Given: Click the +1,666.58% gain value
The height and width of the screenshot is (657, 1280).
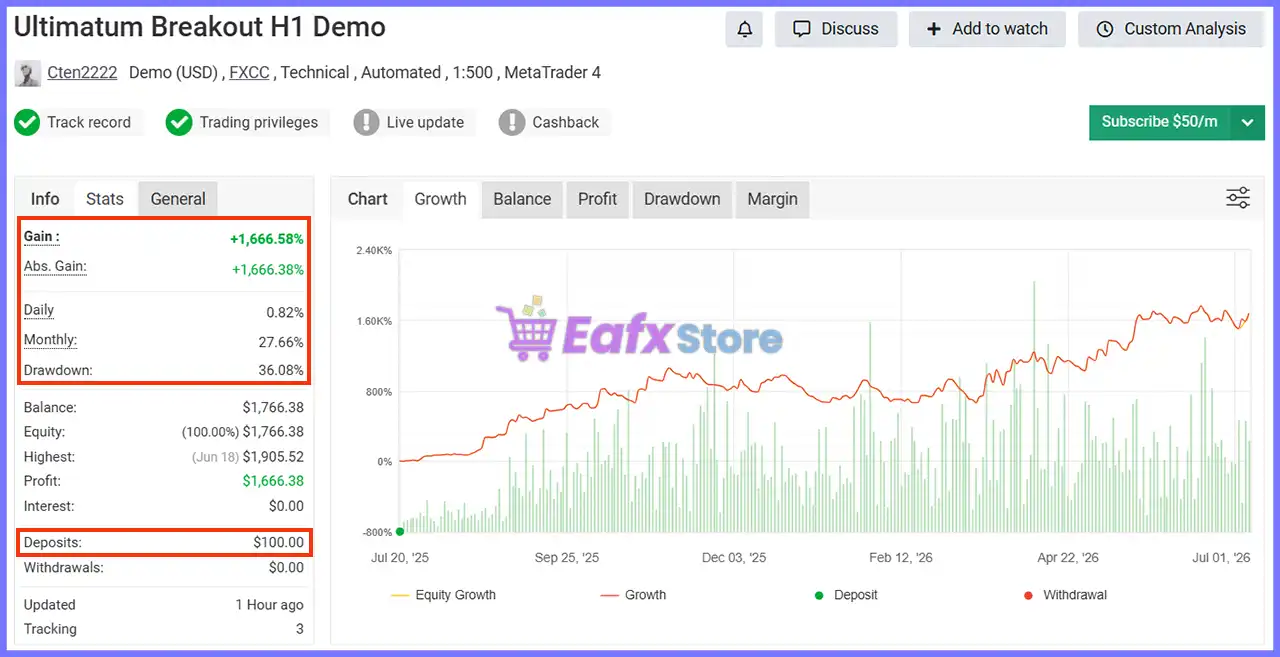Looking at the screenshot, I should pyautogui.click(x=267, y=239).
